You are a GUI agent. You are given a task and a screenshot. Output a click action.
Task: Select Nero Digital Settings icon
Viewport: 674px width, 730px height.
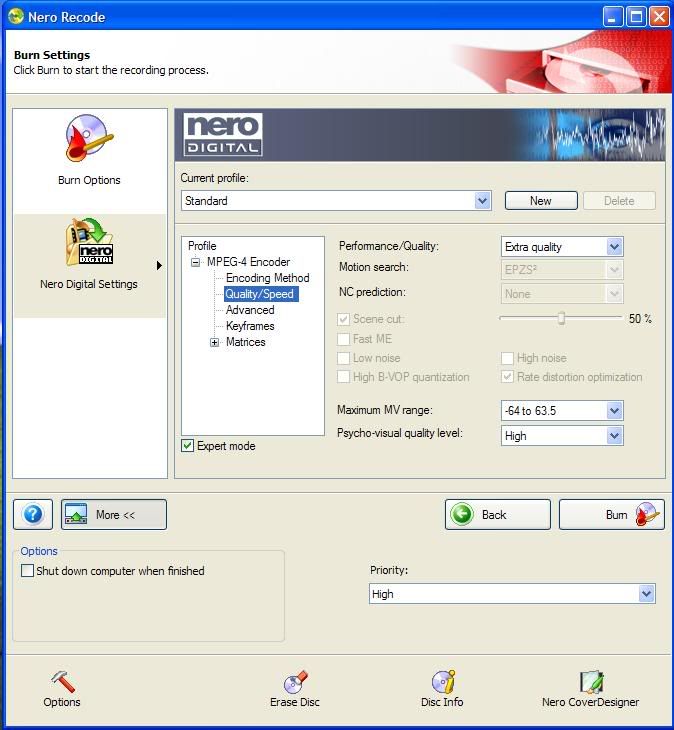pos(89,242)
